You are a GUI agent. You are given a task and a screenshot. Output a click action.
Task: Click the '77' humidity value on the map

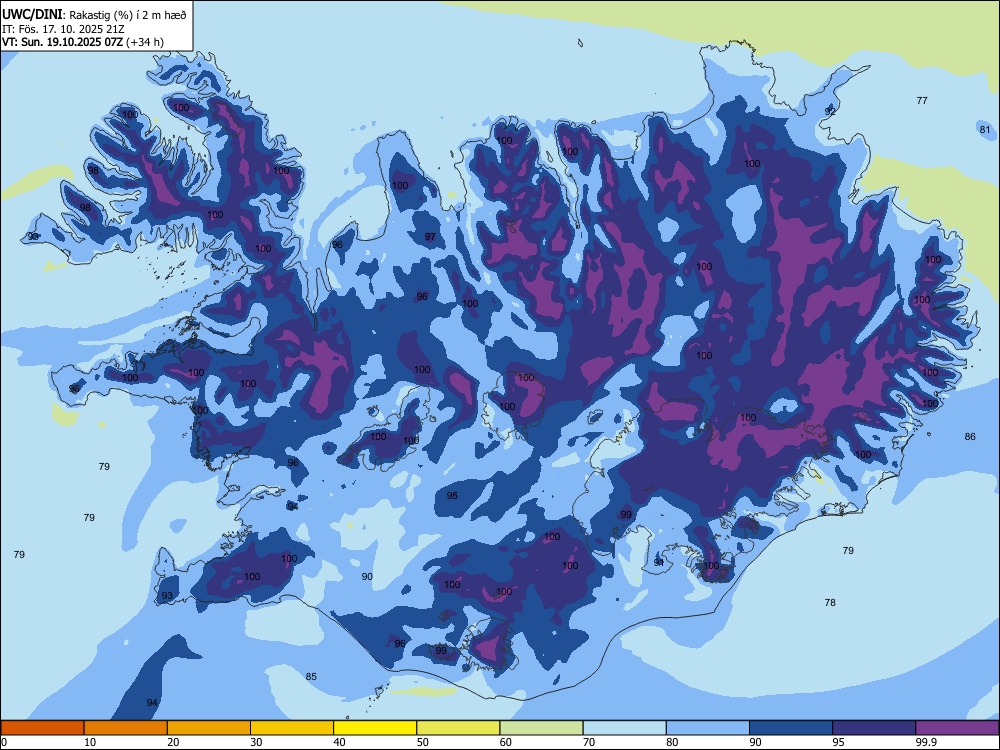click(x=922, y=101)
